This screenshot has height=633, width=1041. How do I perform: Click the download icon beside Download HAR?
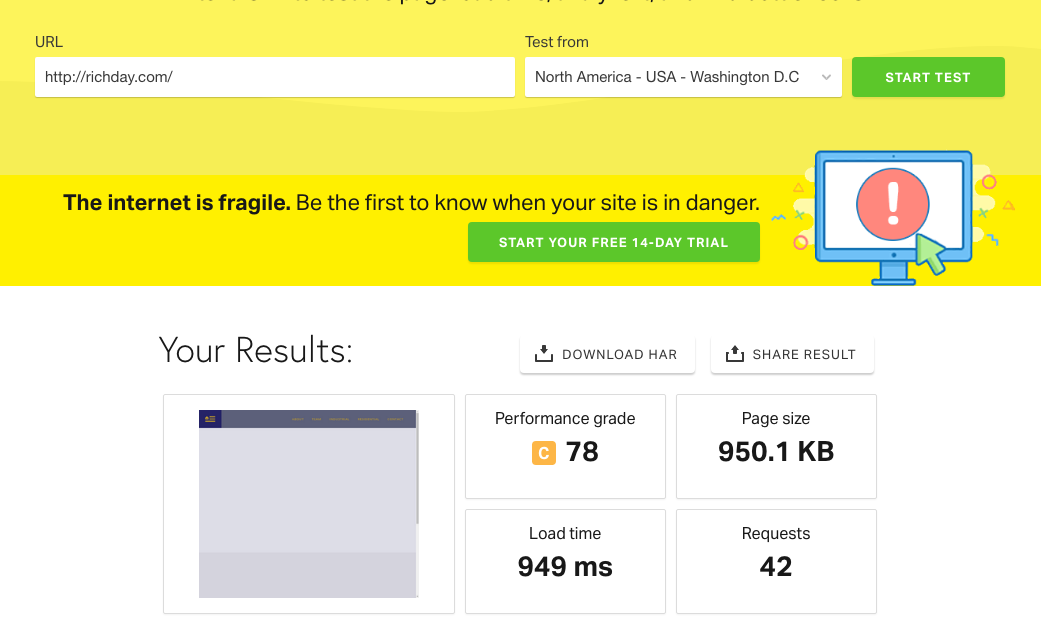[x=544, y=354]
